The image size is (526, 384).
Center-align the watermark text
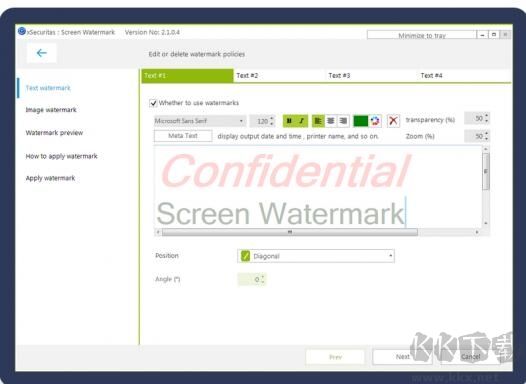[x=330, y=121]
